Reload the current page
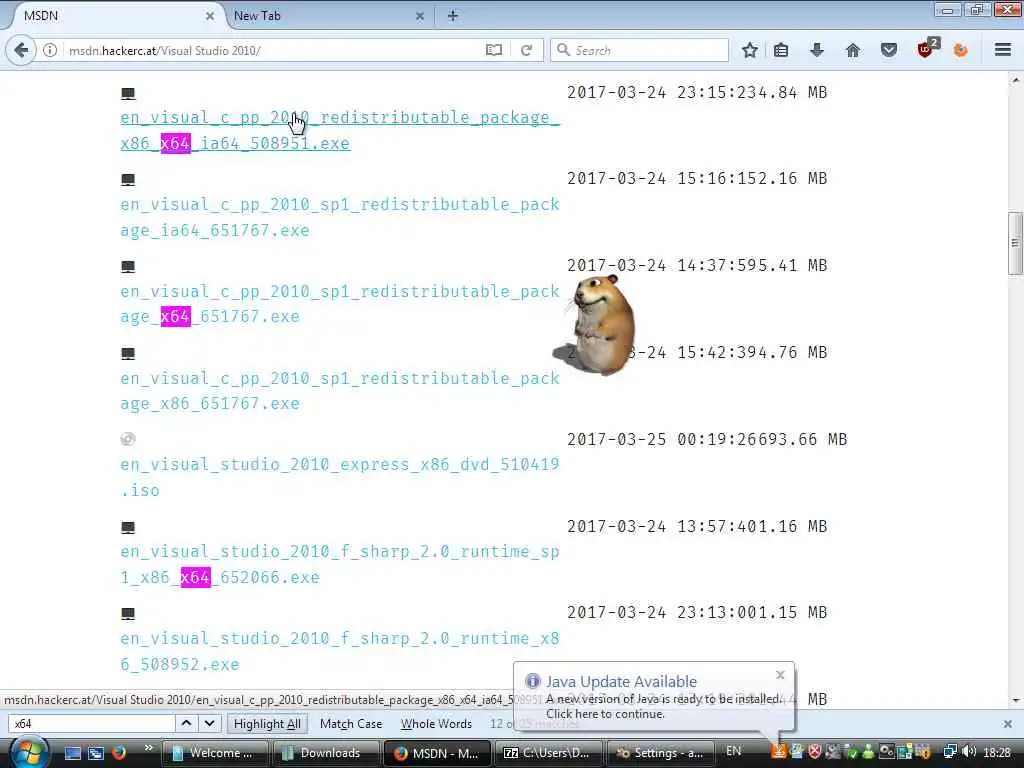 526,50
